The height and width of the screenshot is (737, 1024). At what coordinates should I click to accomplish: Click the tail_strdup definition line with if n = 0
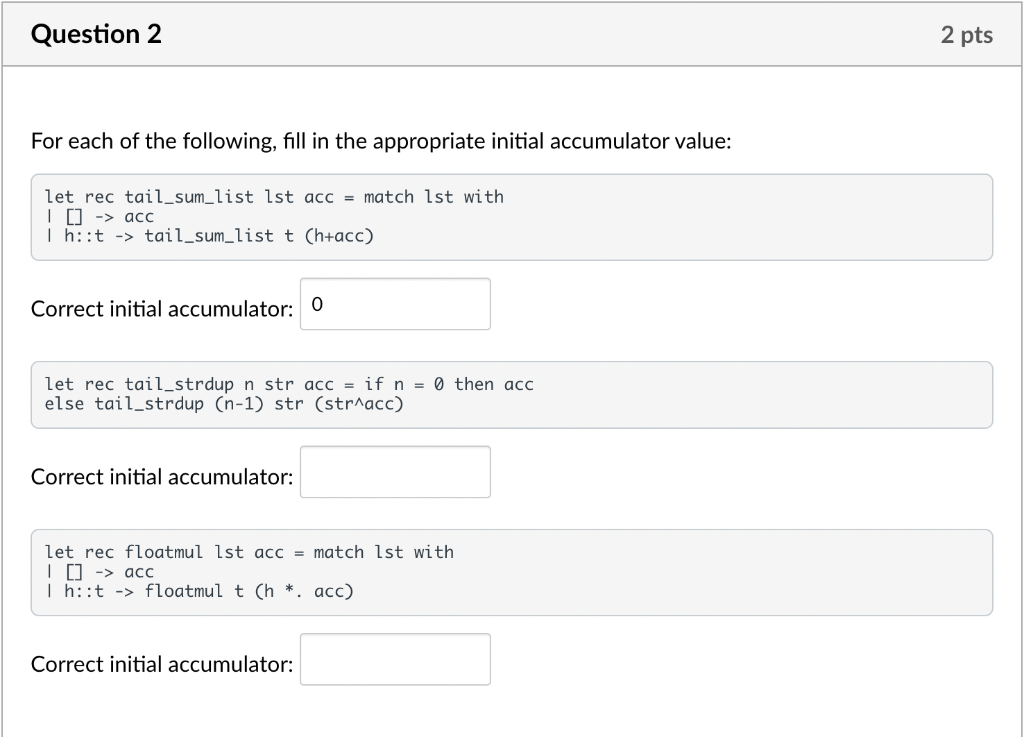pos(289,384)
